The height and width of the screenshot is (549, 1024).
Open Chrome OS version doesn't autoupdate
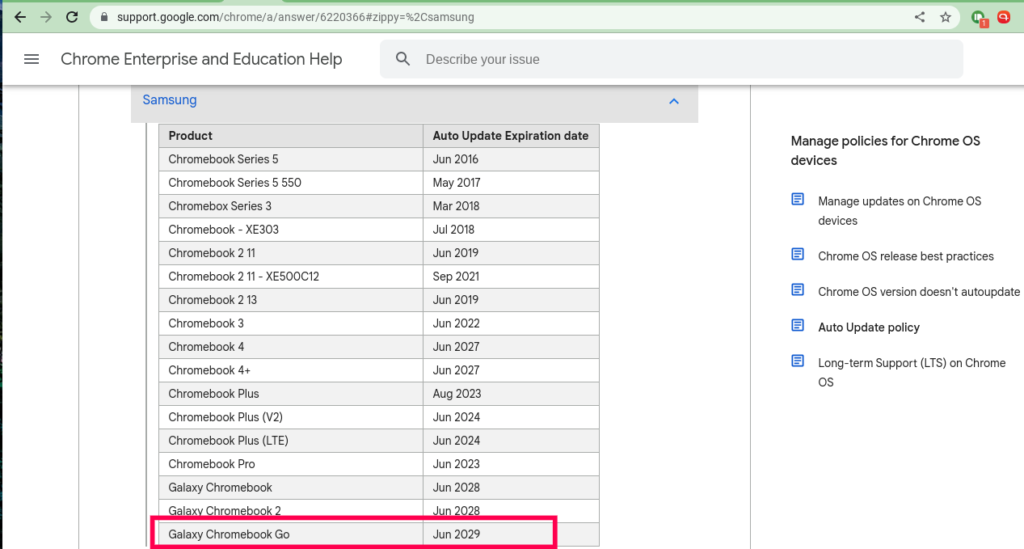point(919,292)
